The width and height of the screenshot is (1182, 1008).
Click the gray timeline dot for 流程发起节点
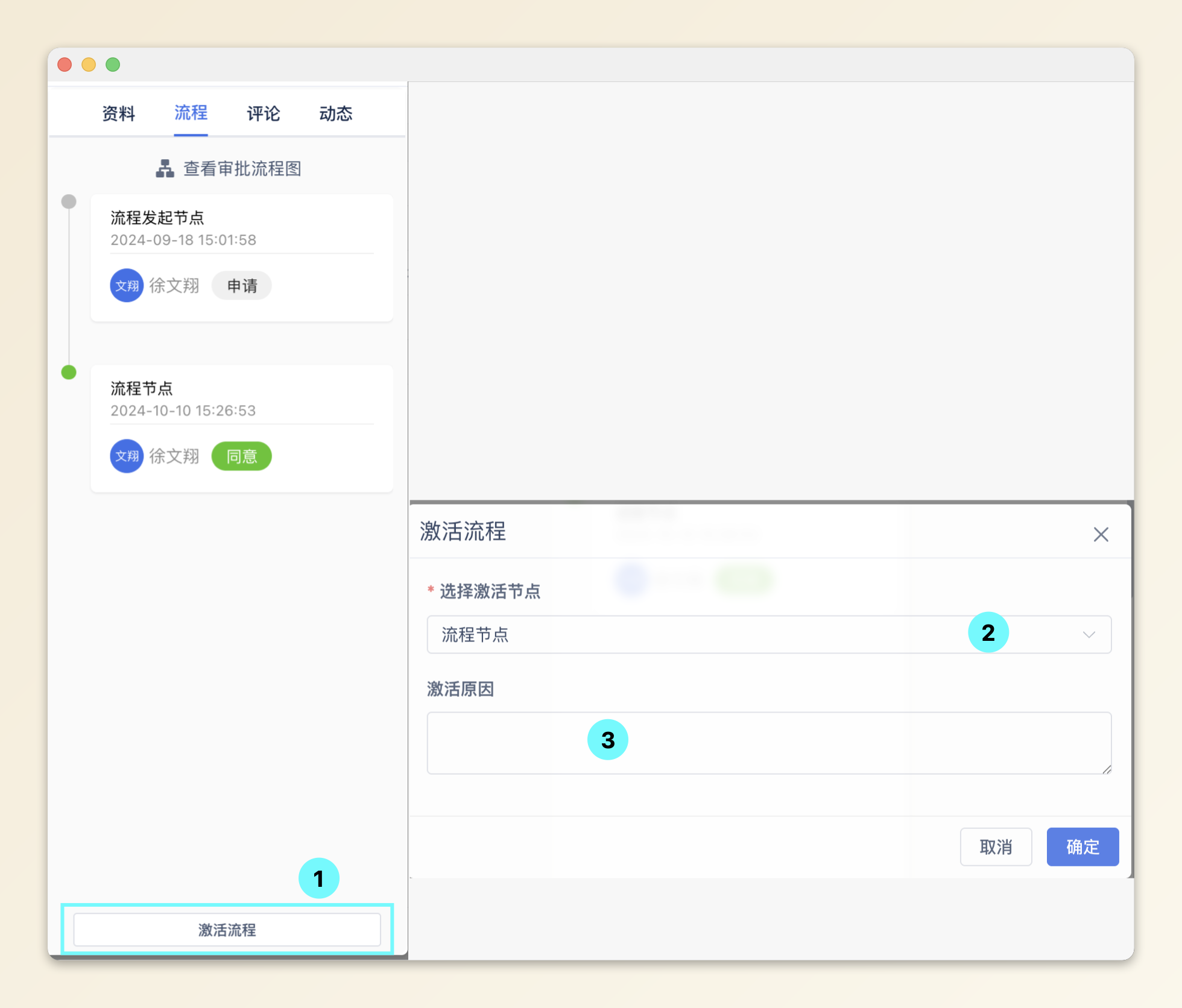click(x=69, y=201)
